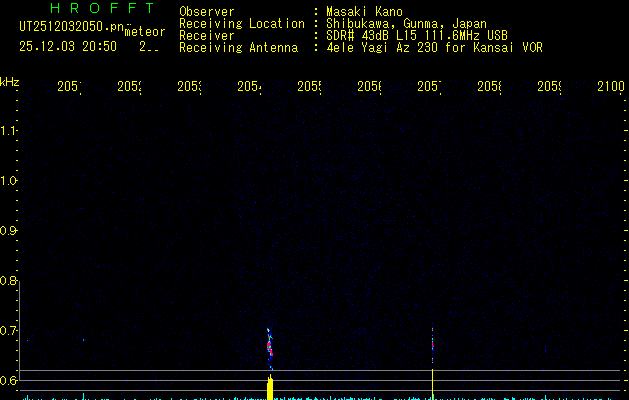Click the brightest meteor echo streak
This screenshot has width=629, height=400.
tap(269, 345)
